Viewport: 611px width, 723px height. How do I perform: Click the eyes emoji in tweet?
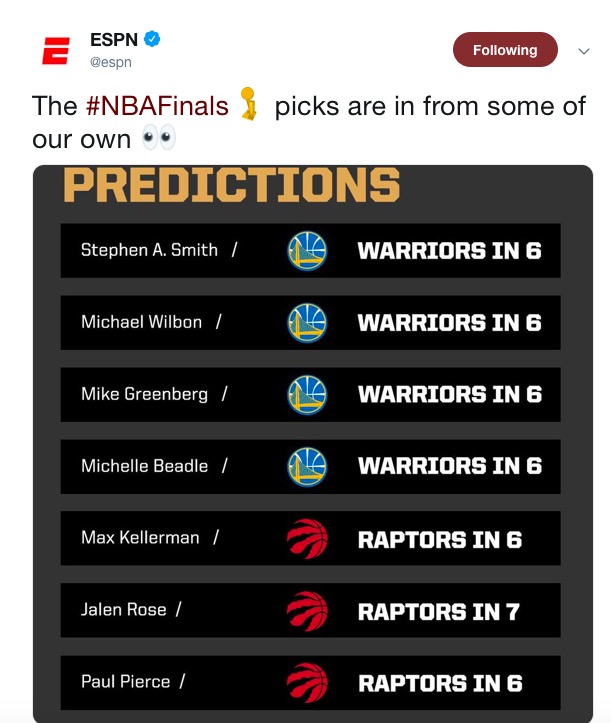point(158,137)
